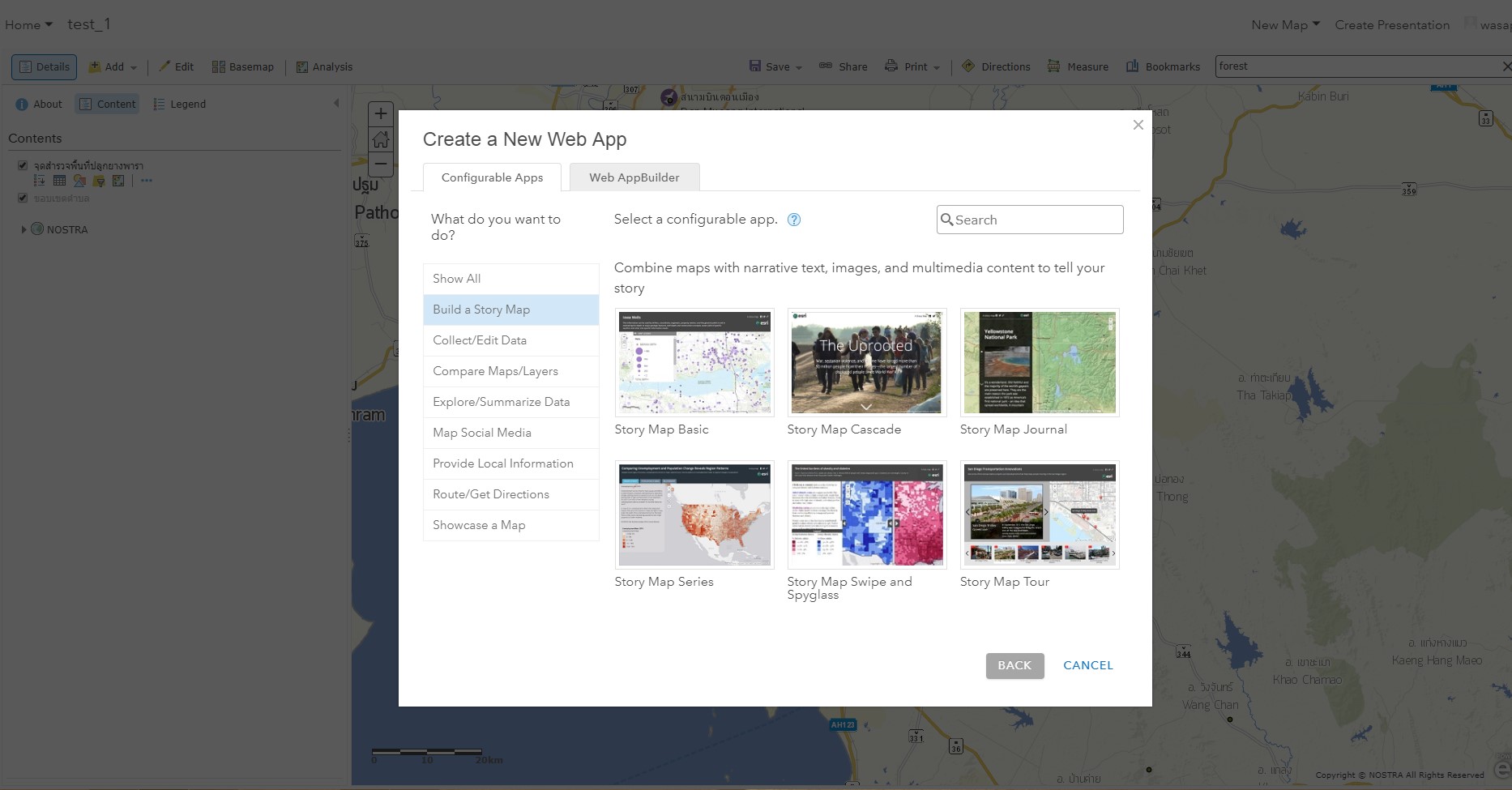
Task: Click the map zoom in plus button
Action: pyautogui.click(x=381, y=114)
